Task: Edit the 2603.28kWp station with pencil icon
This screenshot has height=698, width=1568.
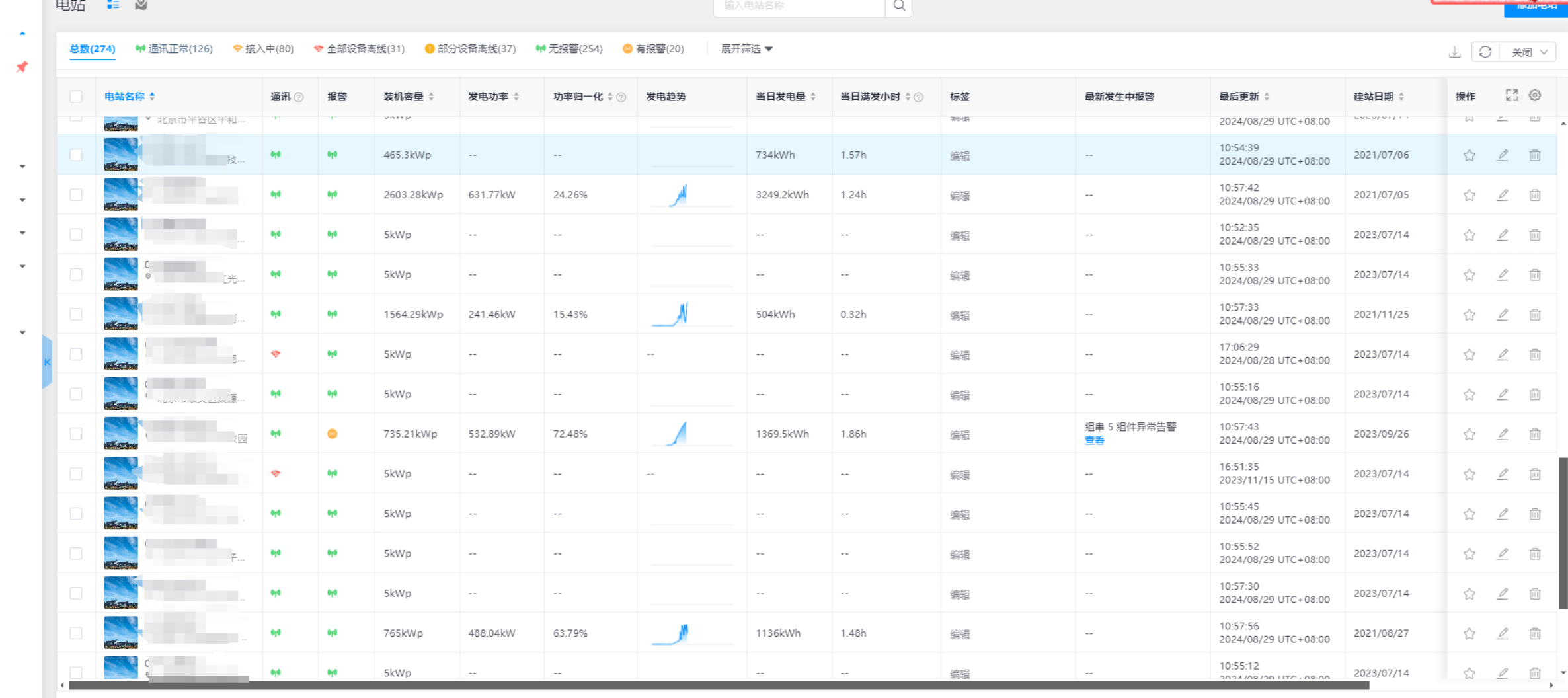Action: [1503, 195]
